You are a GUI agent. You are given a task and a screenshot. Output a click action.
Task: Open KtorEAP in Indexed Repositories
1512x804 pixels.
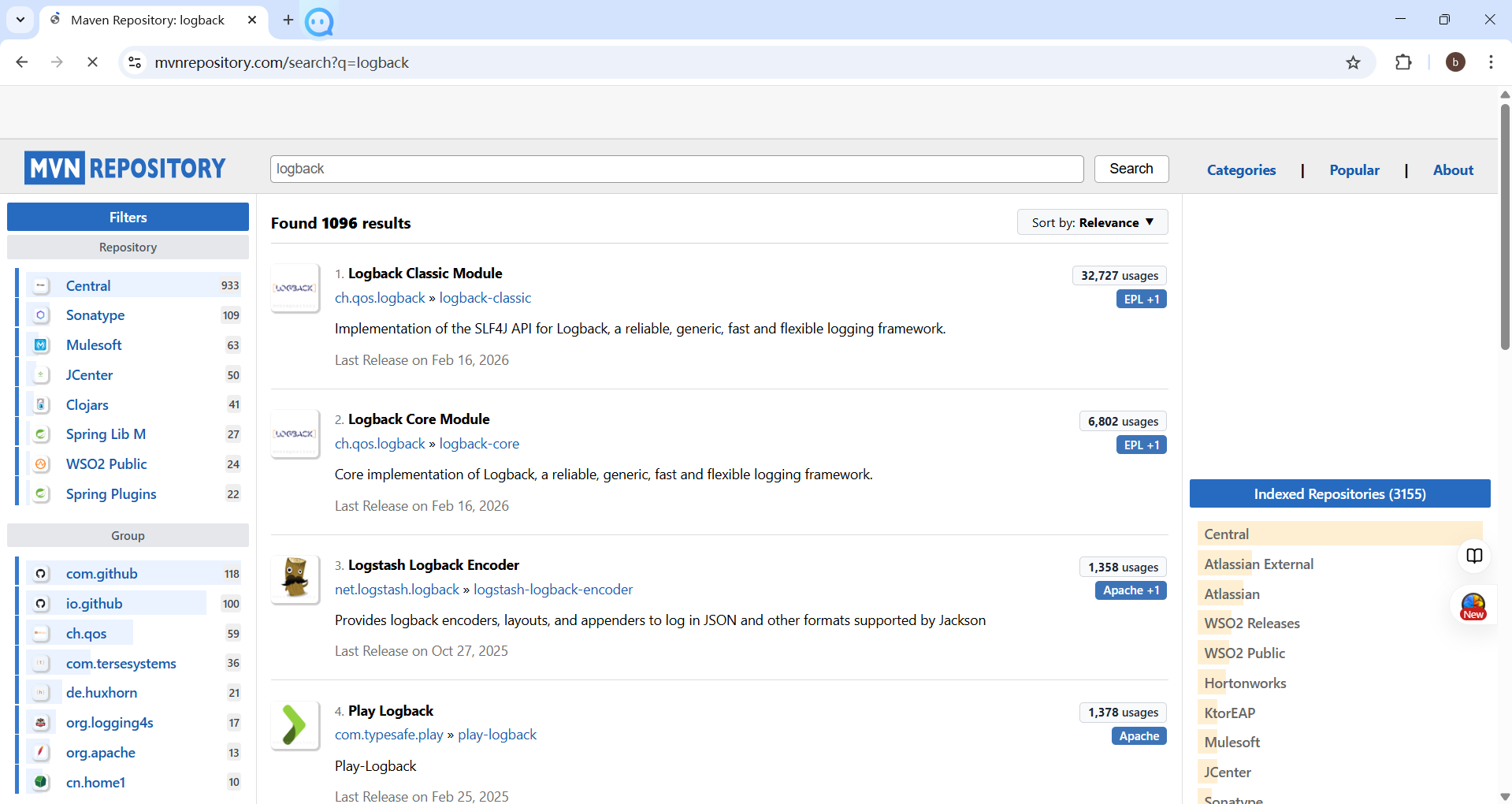[x=1229, y=713]
